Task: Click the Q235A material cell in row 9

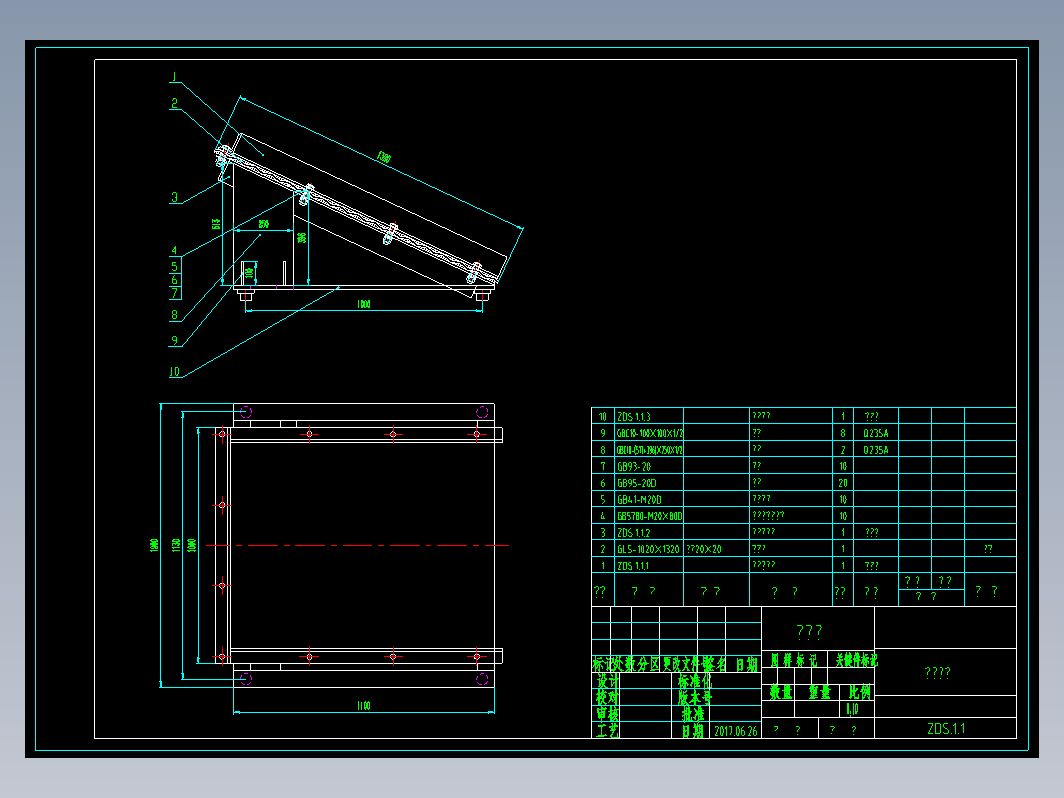Action: coord(876,433)
